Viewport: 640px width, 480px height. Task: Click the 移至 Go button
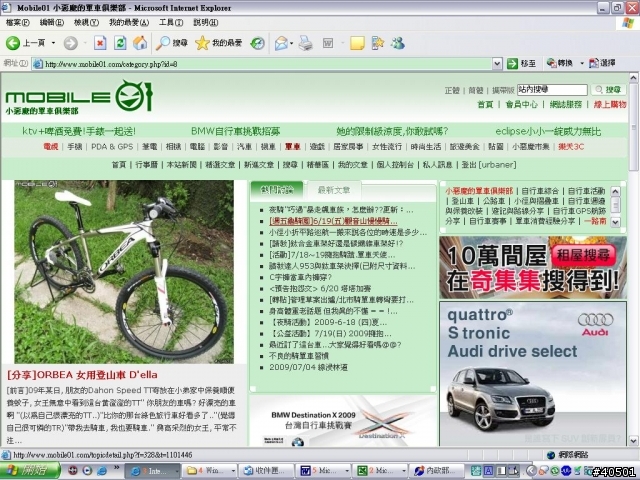point(521,64)
